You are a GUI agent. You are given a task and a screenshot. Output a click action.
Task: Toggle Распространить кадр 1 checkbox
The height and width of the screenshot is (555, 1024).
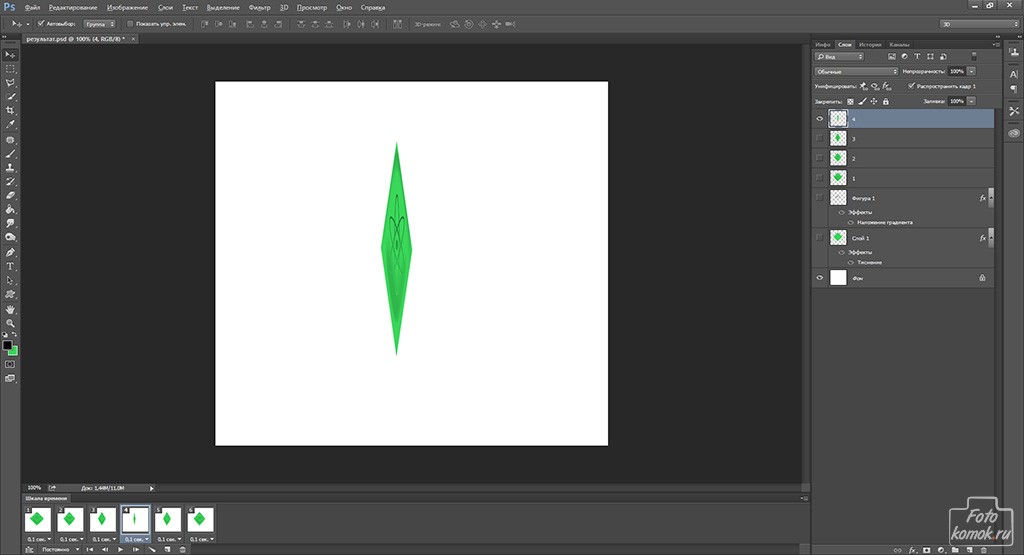[911, 86]
